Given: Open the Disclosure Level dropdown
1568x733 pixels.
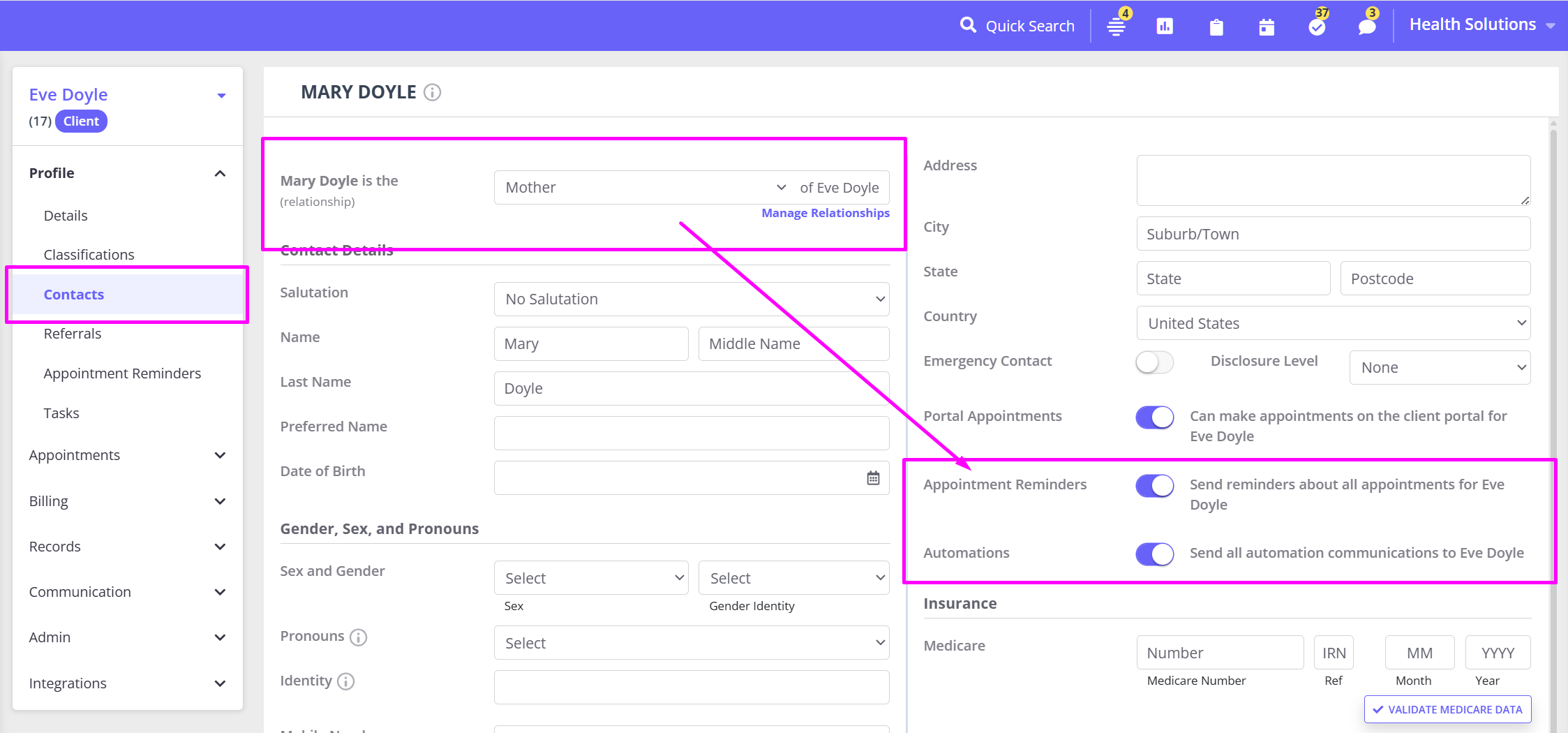Looking at the screenshot, I should tap(1440, 368).
